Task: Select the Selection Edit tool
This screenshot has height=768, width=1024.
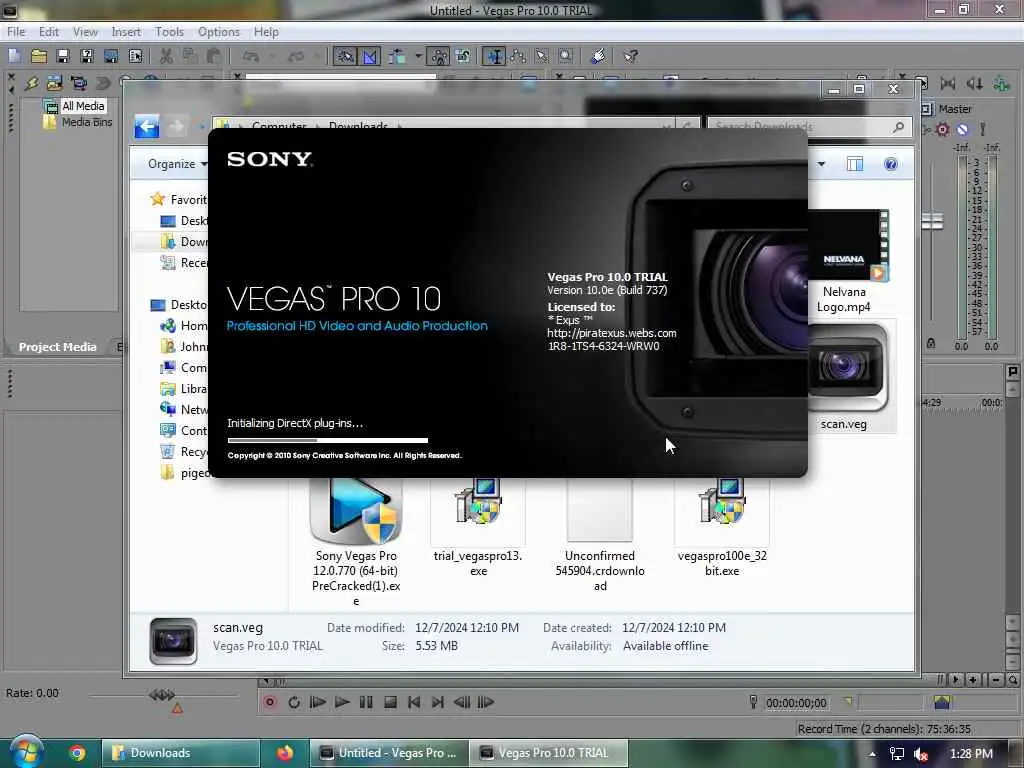Action: click(542, 56)
